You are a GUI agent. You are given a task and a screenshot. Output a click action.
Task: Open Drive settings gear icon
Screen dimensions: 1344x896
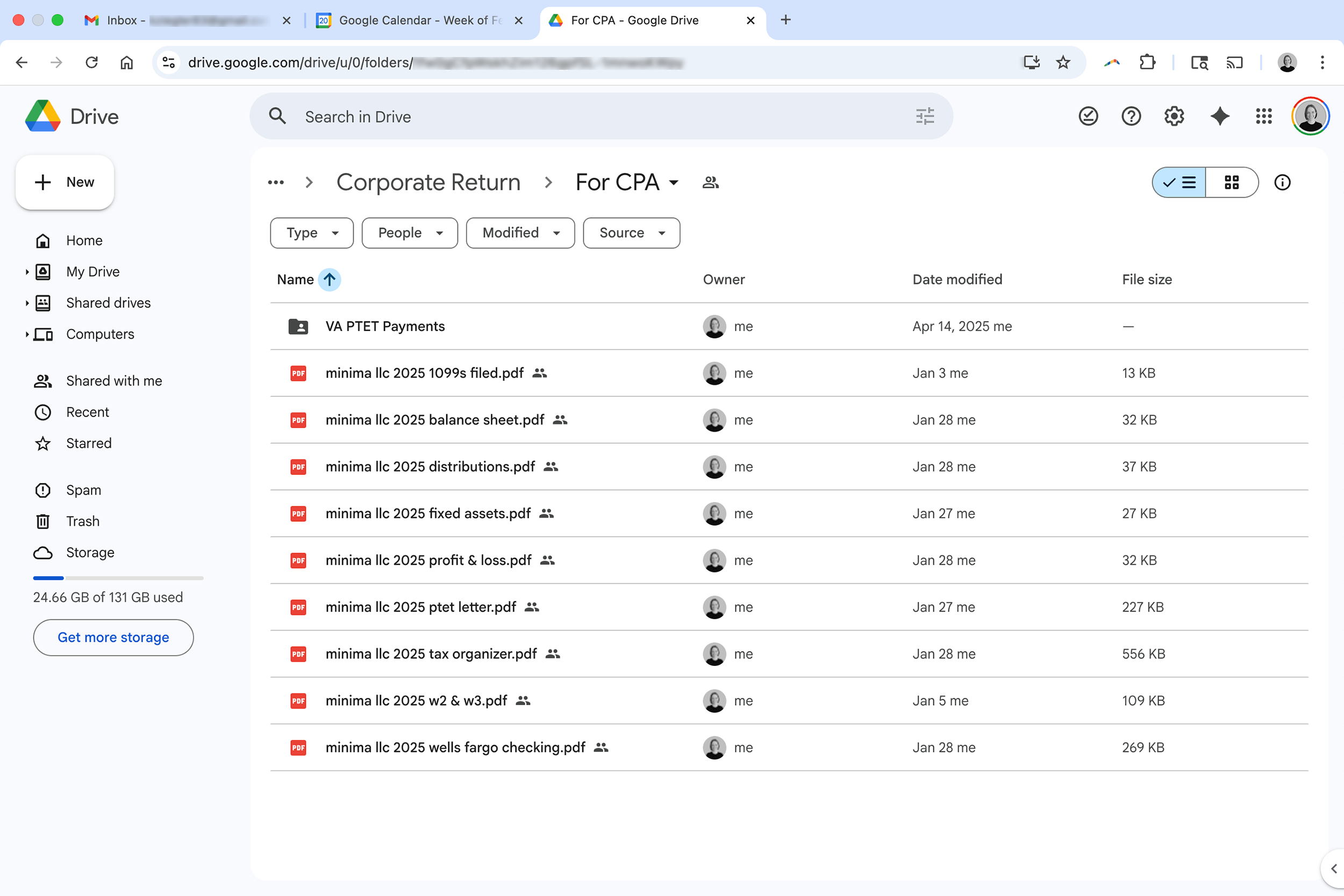(x=1174, y=117)
